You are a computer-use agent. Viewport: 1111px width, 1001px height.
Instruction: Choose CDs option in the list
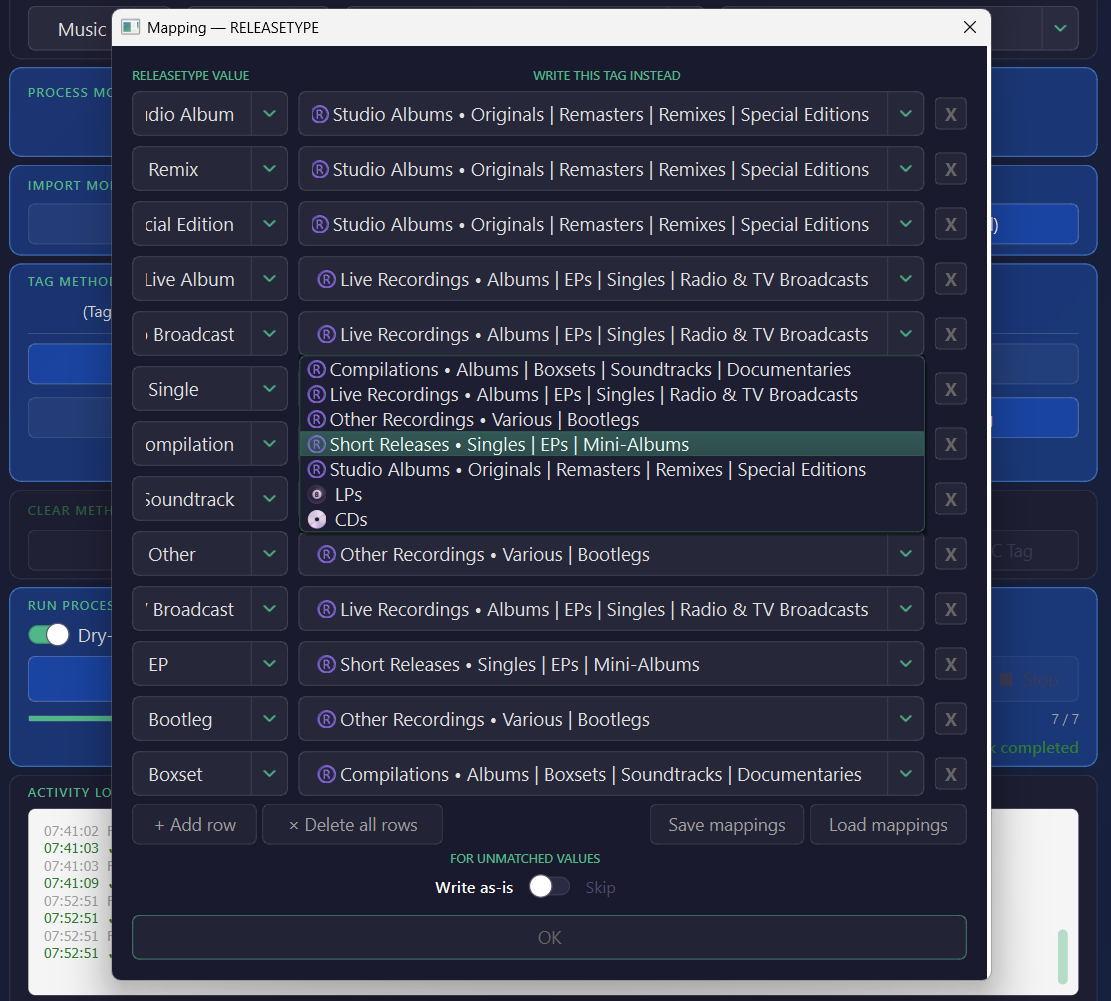click(612, 519)
